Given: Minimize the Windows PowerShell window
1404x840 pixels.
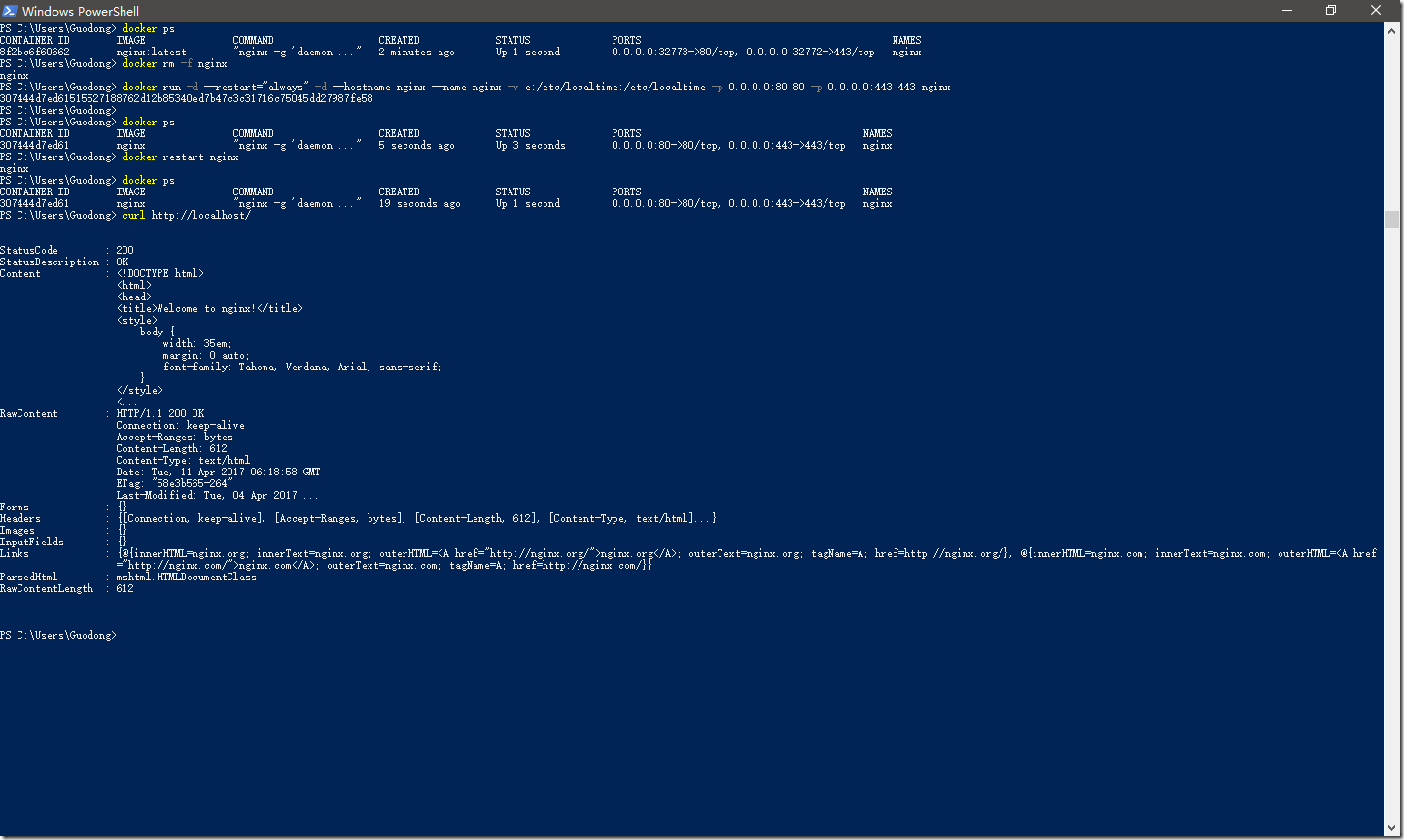Looking at the screenshot, I should point(1285,10).
